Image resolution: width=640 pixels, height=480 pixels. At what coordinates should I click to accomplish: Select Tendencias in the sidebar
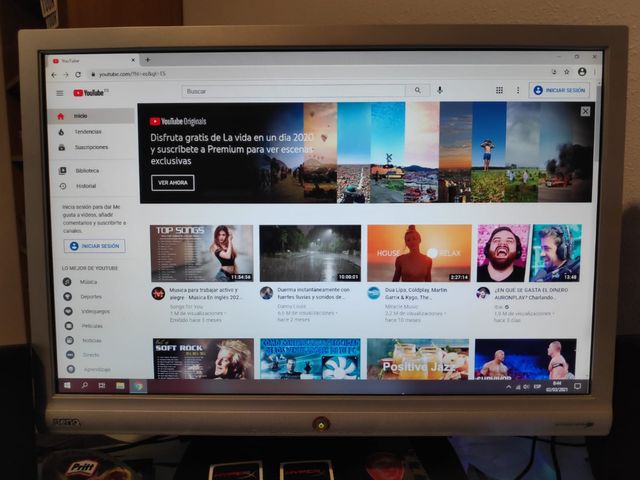pyautogui.click(x=88, y=131)
